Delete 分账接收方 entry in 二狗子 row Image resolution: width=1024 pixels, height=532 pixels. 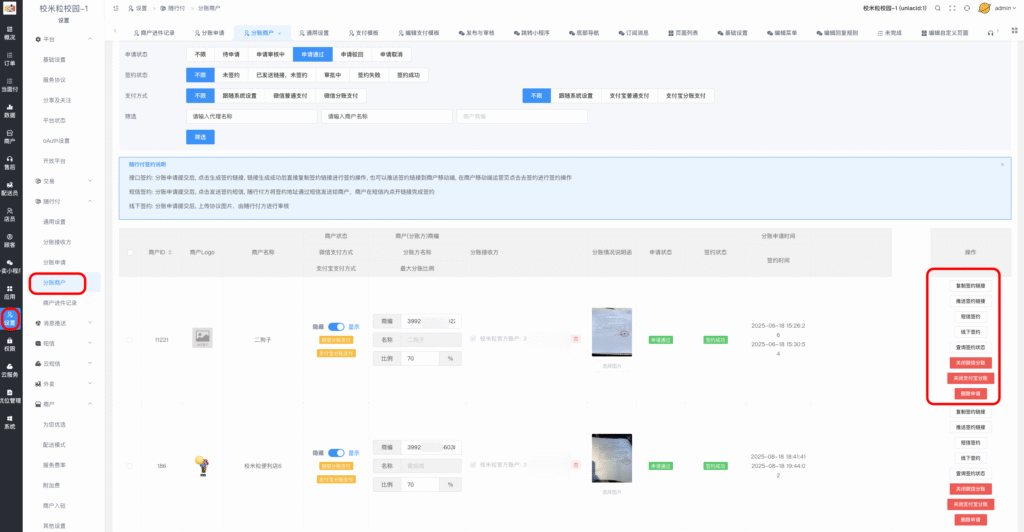[575, 339]
